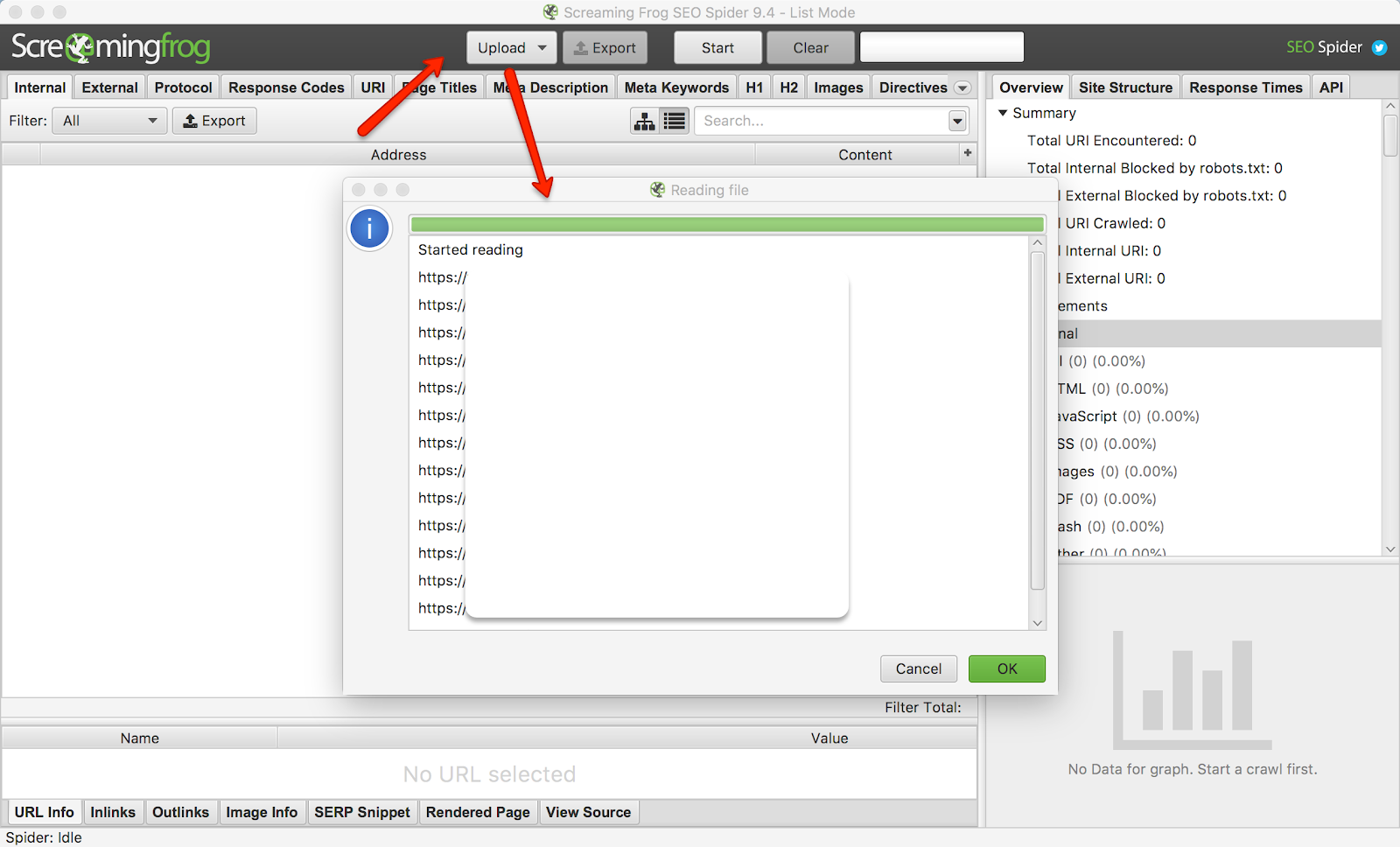Open the Twitter bird icon link

click(x=1379, y=47)
